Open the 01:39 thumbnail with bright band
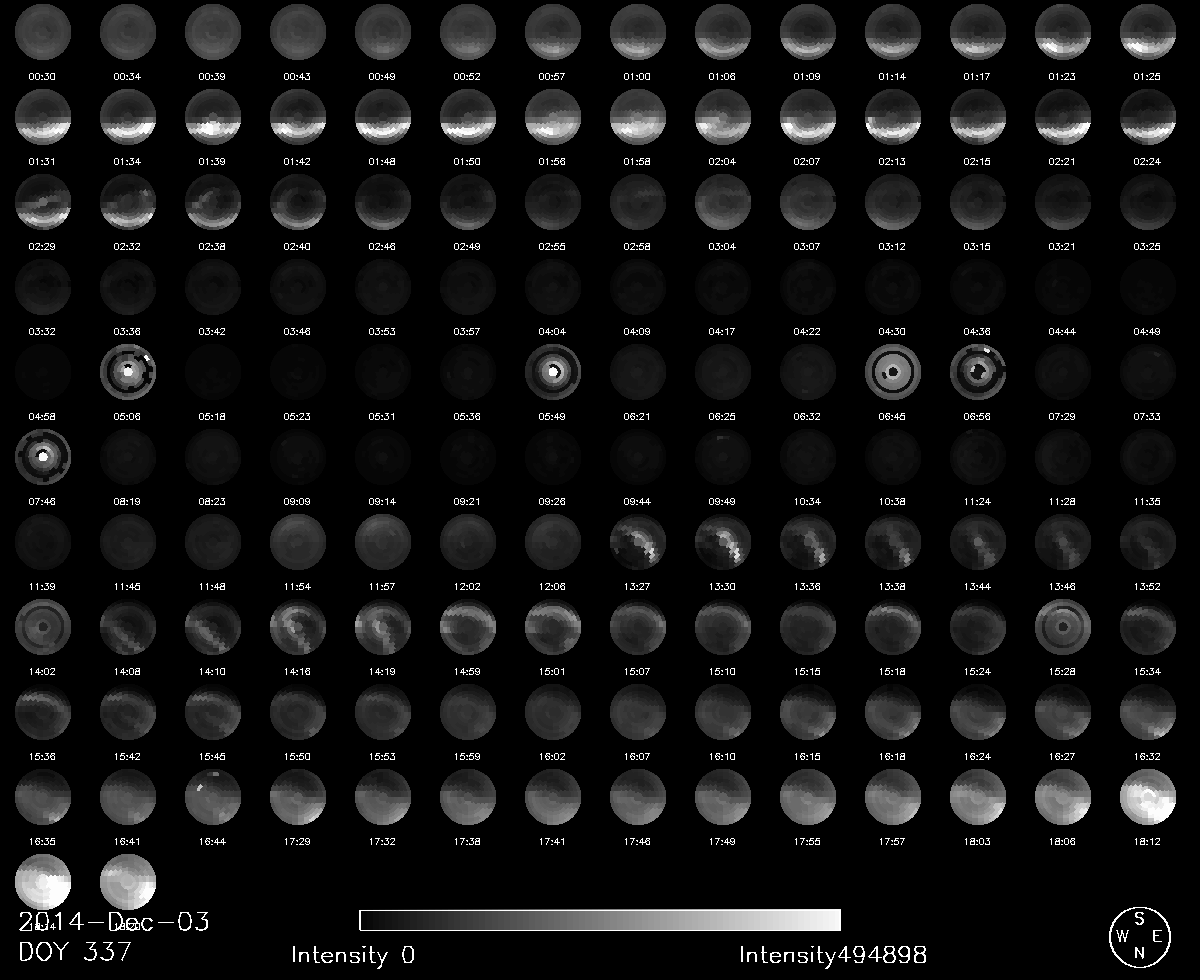Image resolution: width=1200 pixels, height=980 pixels. 212,118
